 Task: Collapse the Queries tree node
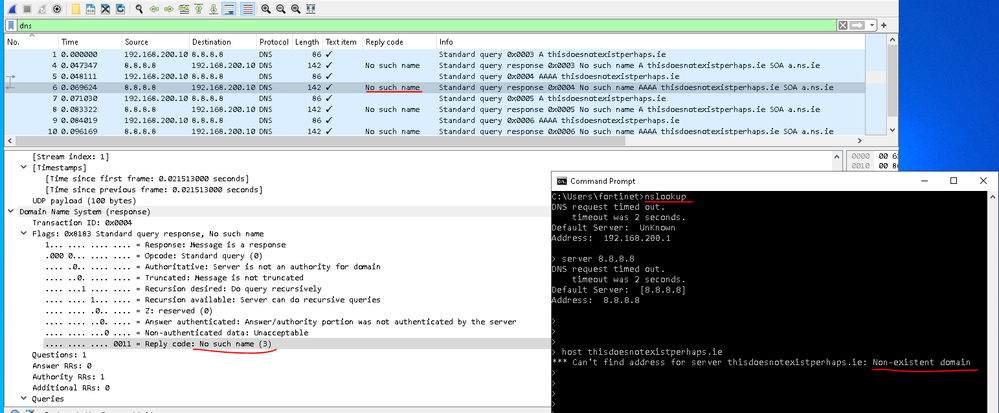(23, 398)
